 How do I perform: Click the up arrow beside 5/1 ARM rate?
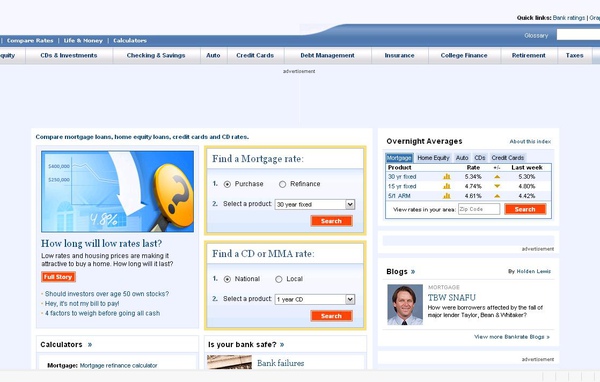click(497, 196)
